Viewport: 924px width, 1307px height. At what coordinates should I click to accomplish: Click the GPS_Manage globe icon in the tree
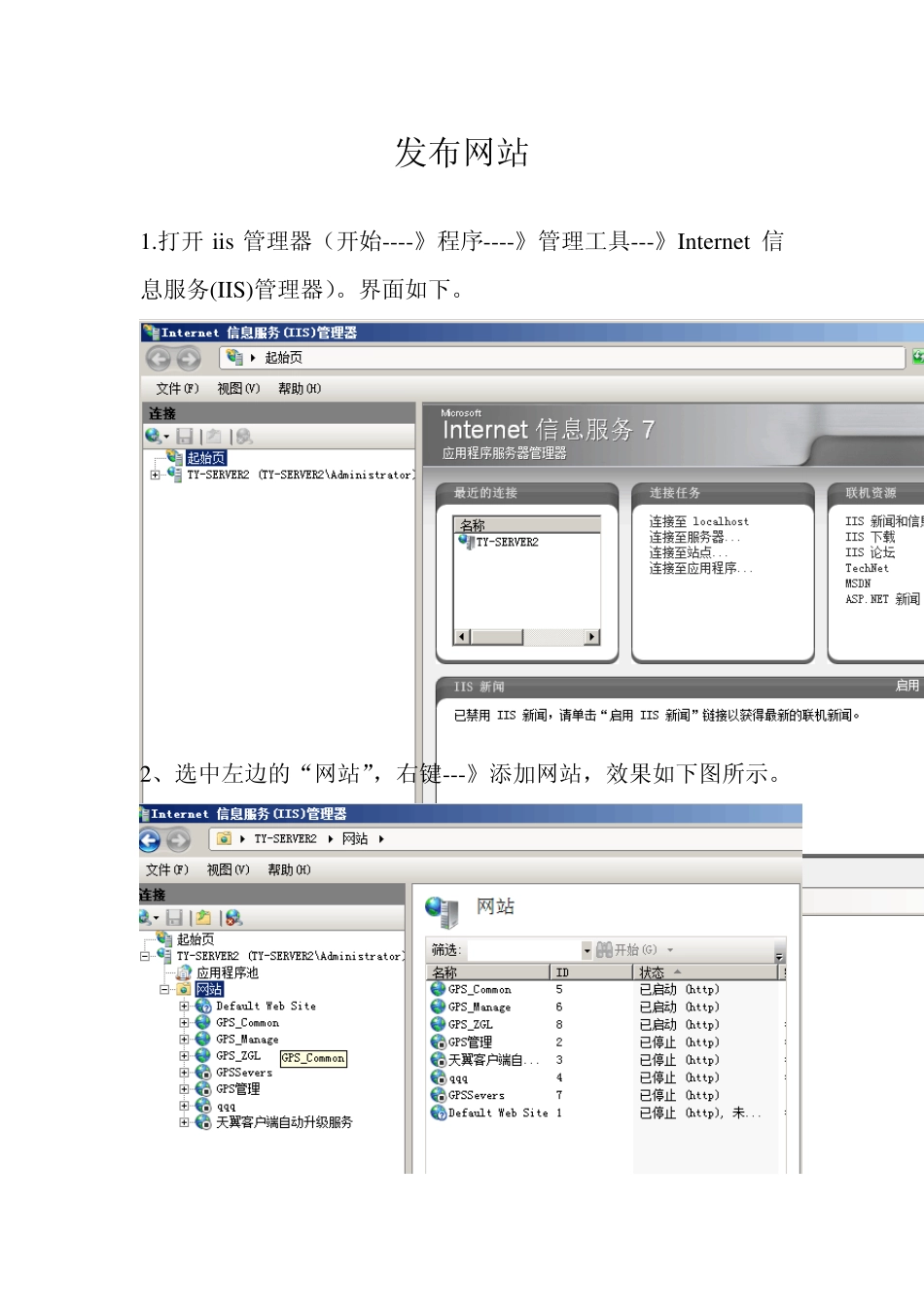(x=203, y=1039)
